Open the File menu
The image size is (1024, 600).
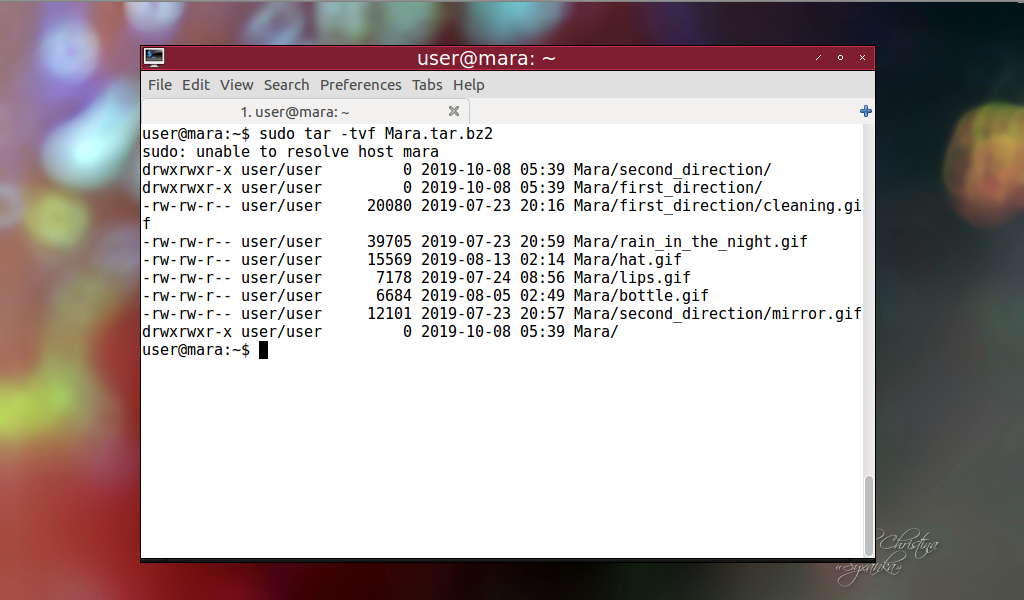click(160, 85)
